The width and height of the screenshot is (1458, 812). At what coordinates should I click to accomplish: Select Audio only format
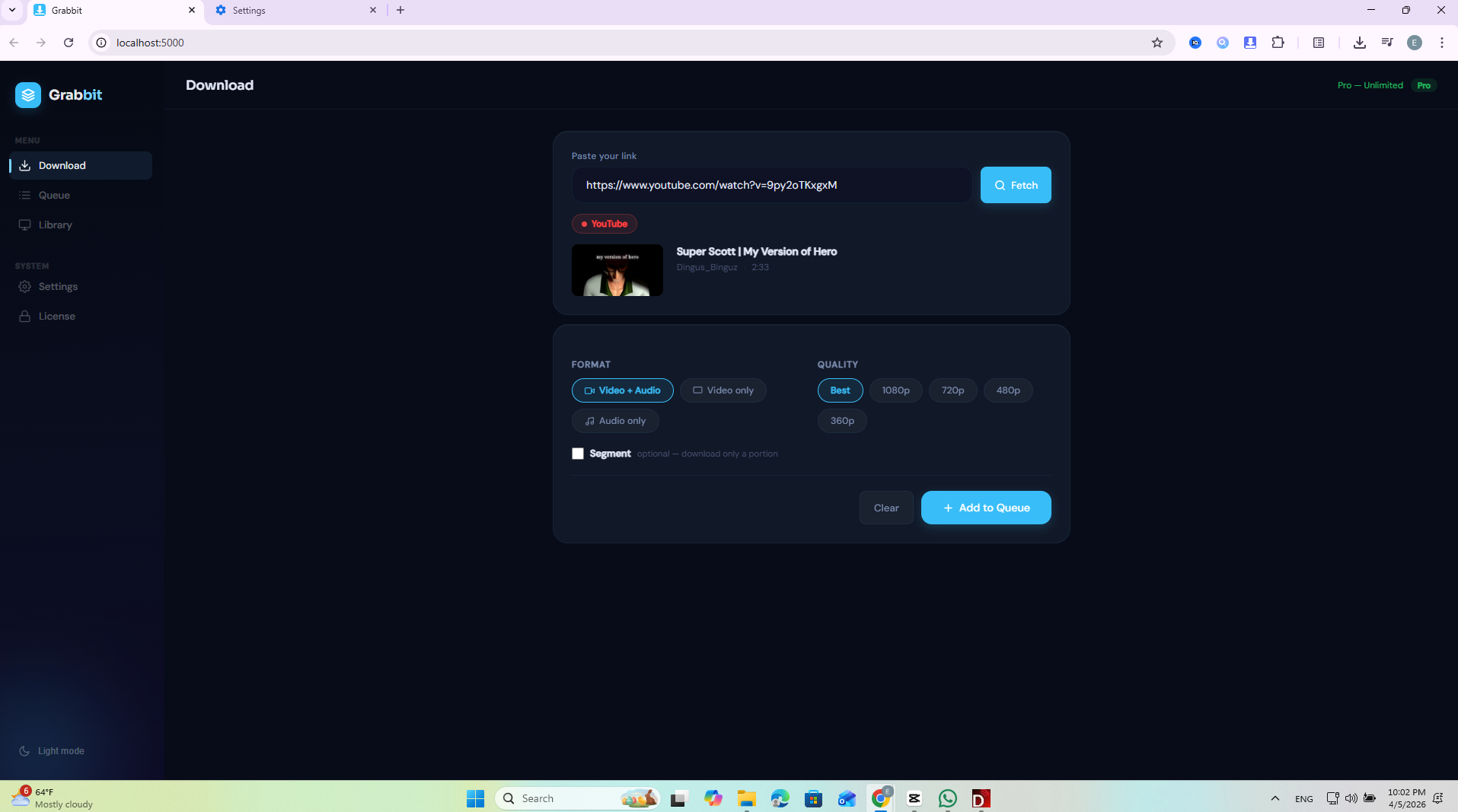[615, 421]
